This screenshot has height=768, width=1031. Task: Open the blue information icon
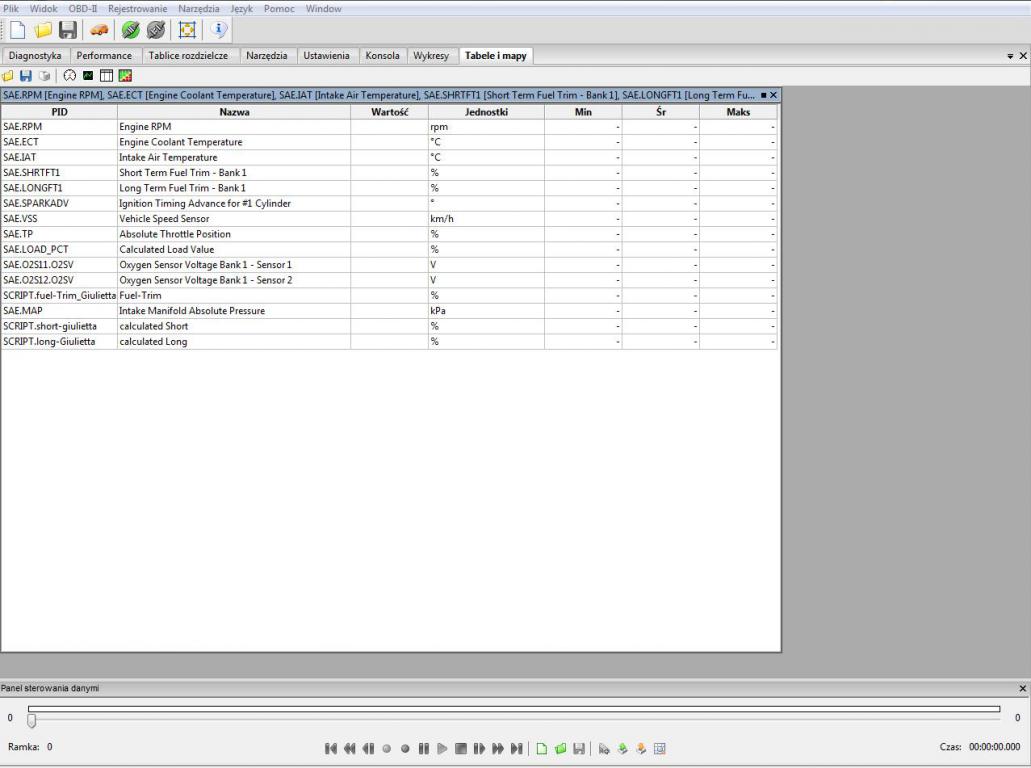point(218,31)
